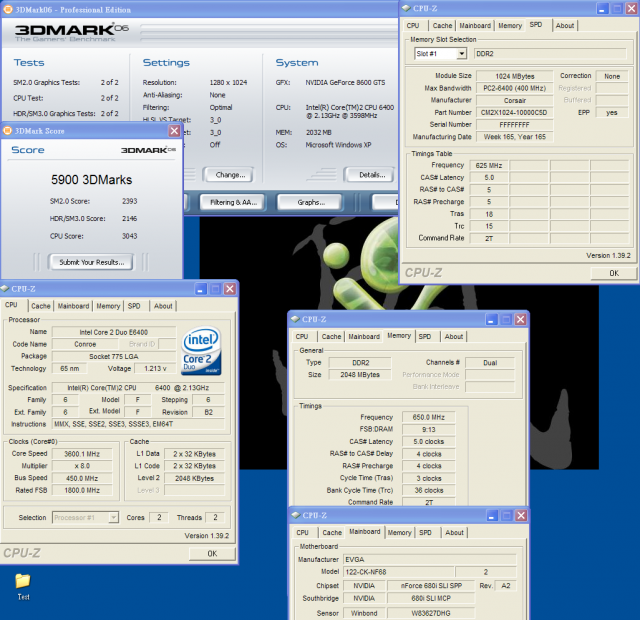640x620 pixels.
Task: Click the NVIDIA GeForce 8600 GTS text
Action: tap(345, 82)
